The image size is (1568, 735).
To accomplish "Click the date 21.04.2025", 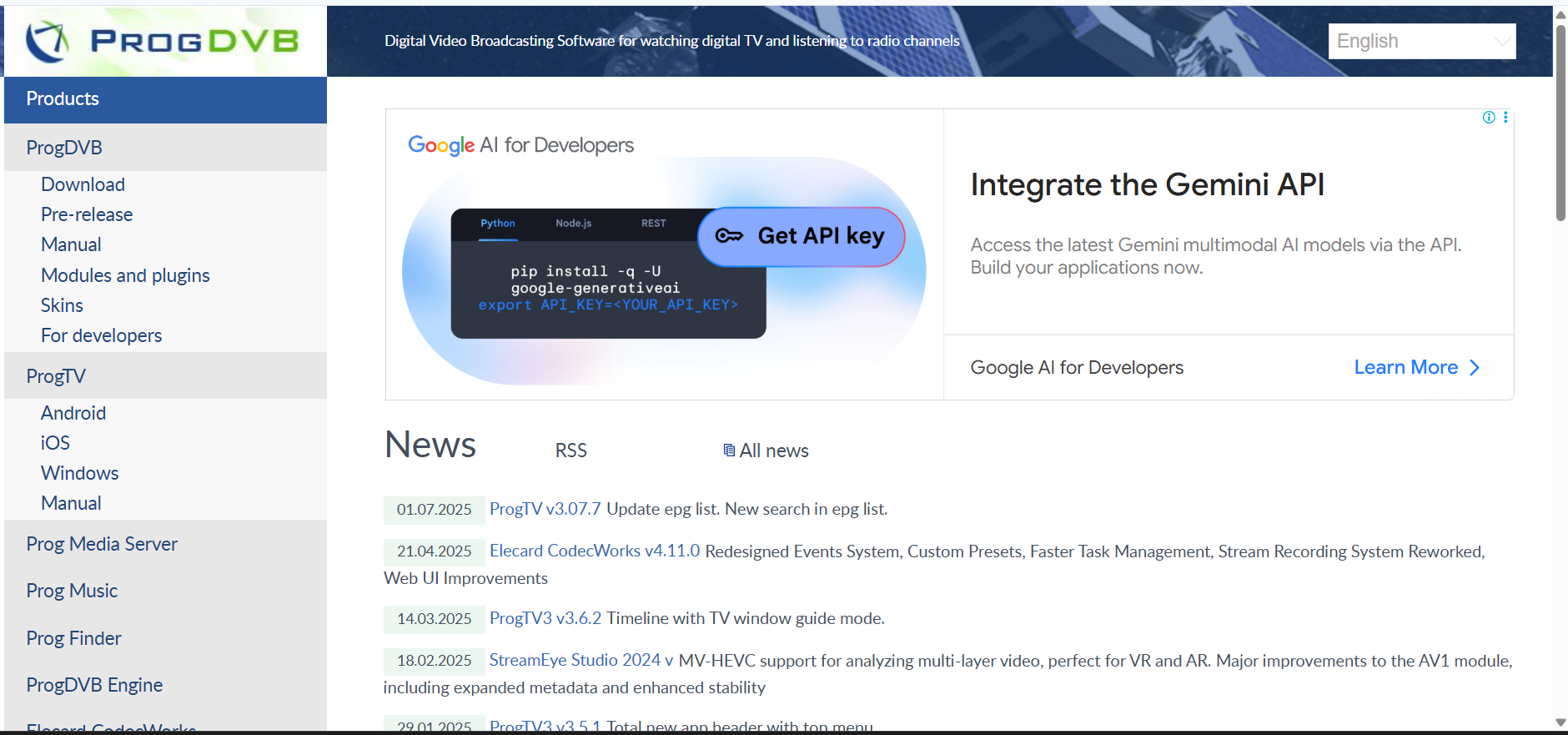I will pyautogui.click(x=434, y=551).
